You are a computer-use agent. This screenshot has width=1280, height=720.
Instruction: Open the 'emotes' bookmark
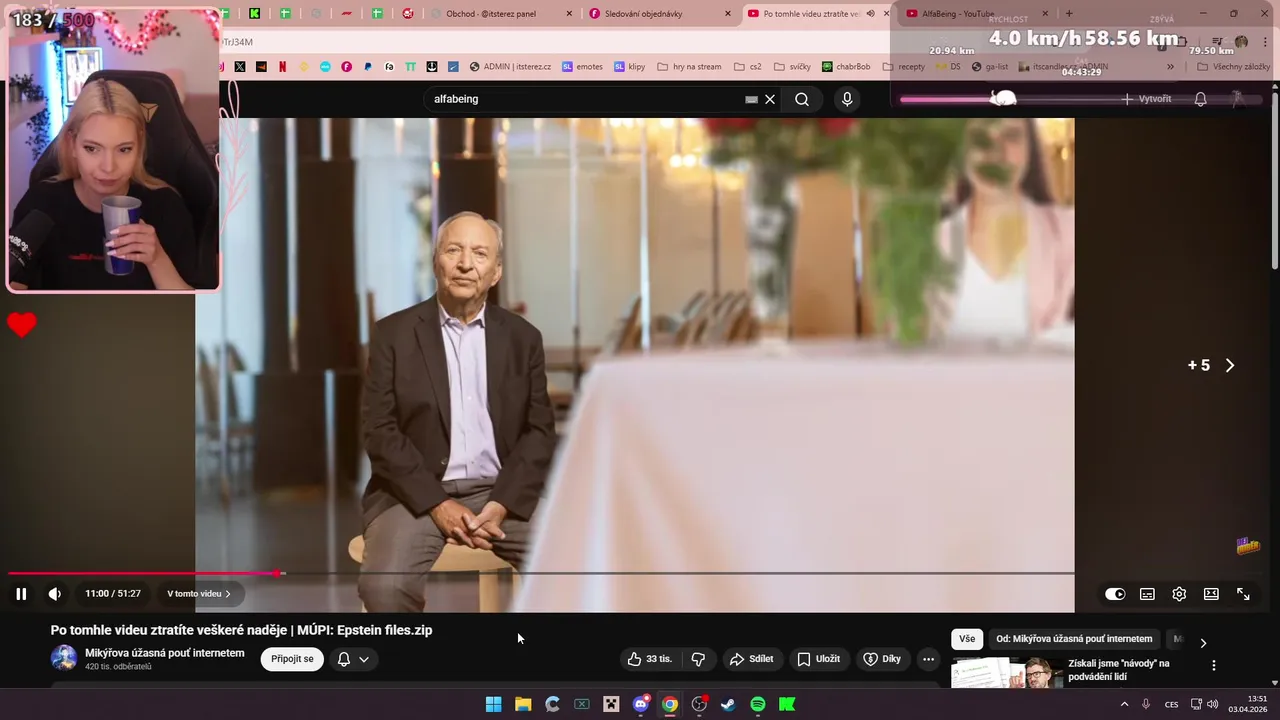[x=582, y=67]
